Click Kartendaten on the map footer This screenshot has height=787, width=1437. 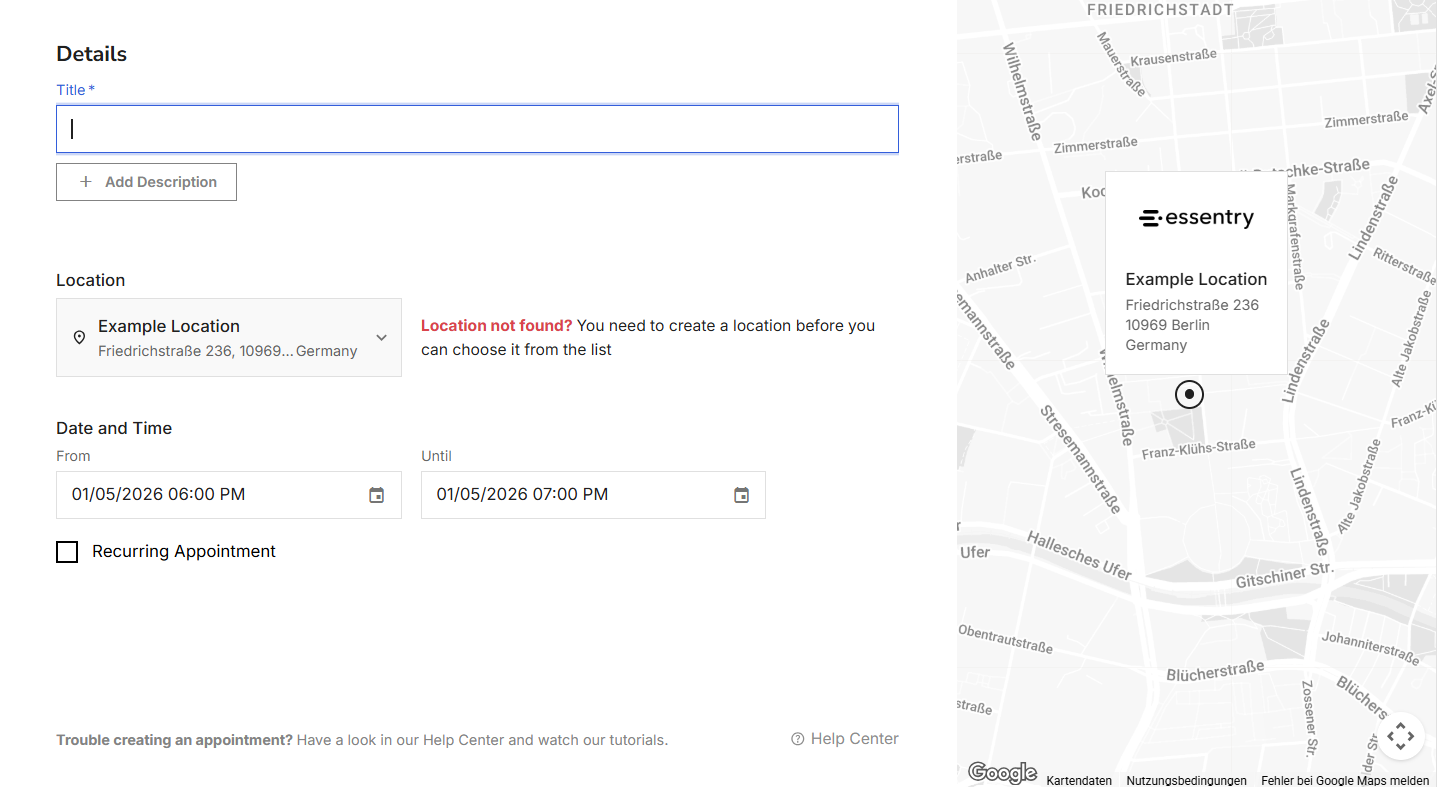(1079, 781)
